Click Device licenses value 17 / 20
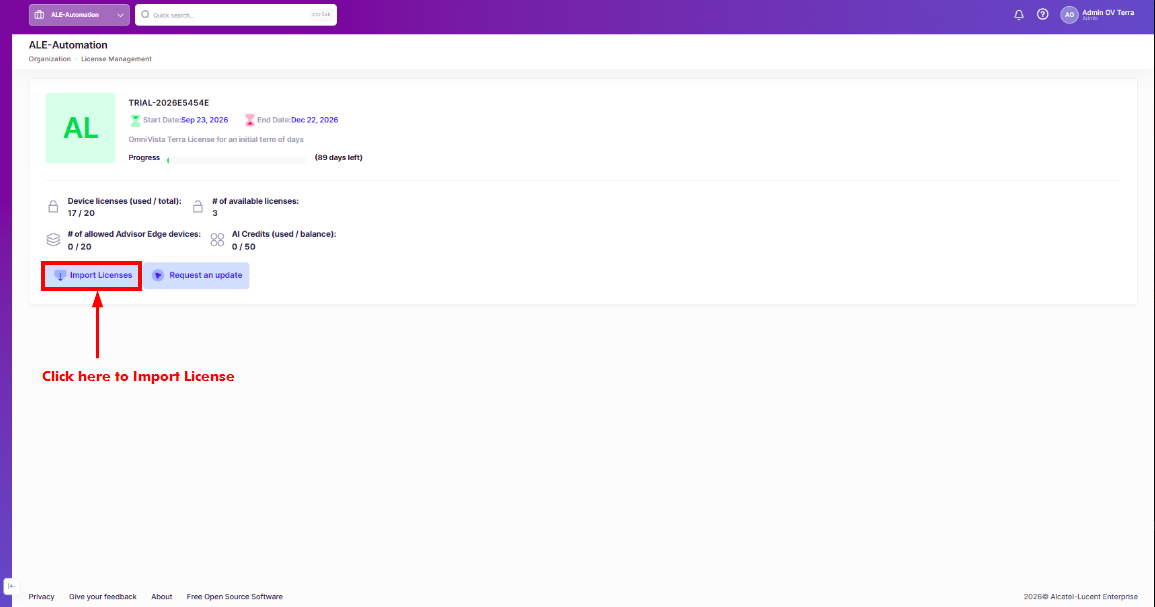Screen dimensions: 1155x607 [81, 214]
